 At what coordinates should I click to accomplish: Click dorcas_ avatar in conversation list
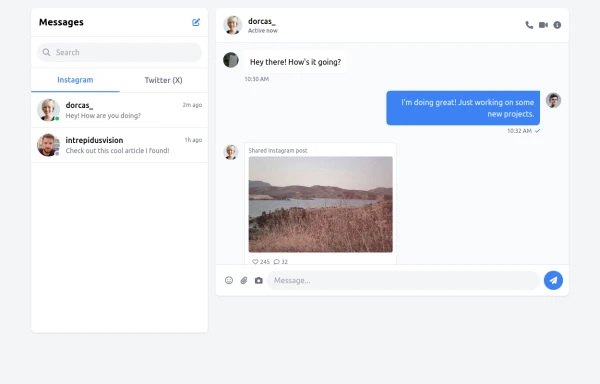coord(48,110)
